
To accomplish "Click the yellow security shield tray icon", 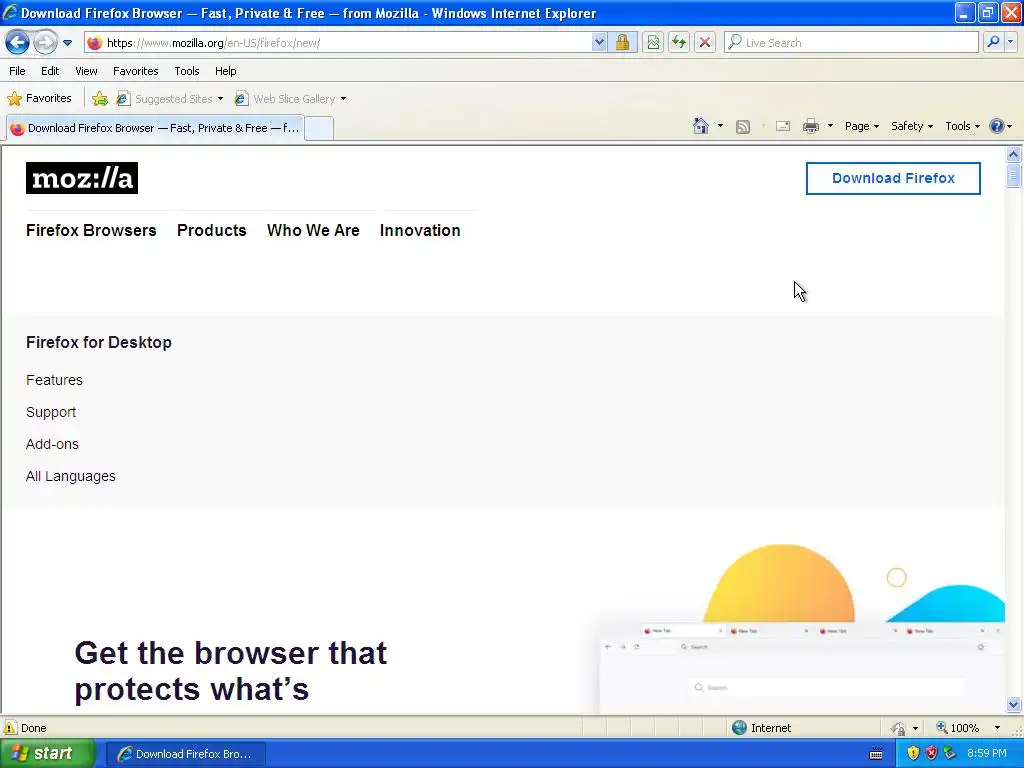I will tap(913, 754).
